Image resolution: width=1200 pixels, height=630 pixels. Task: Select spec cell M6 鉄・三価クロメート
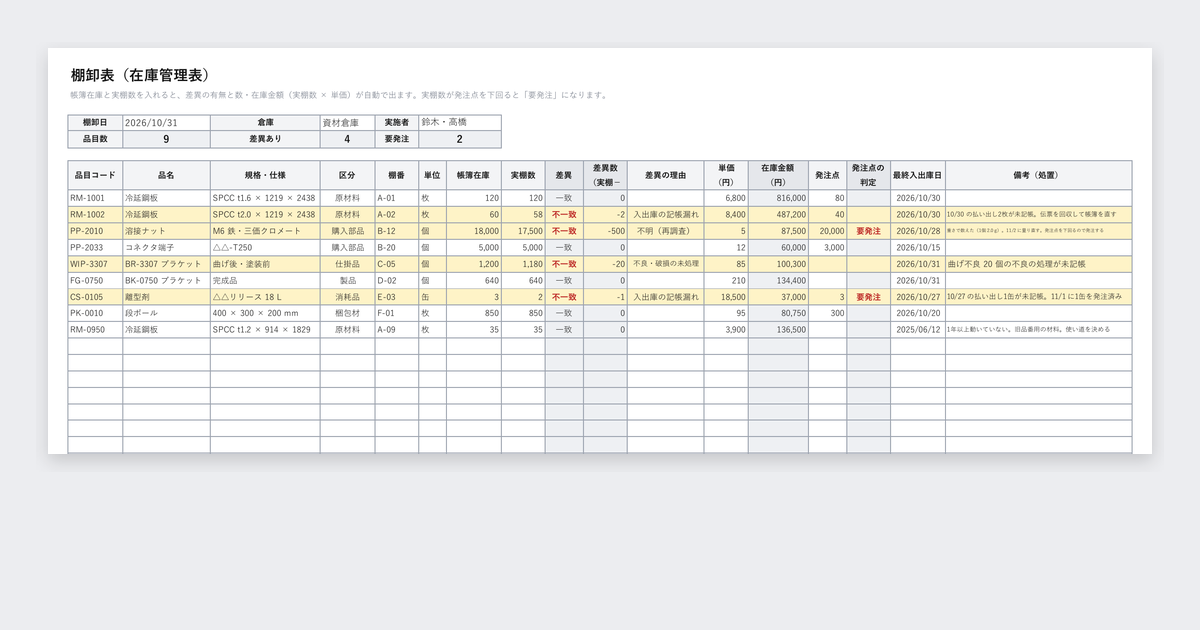tap(265, 231)
